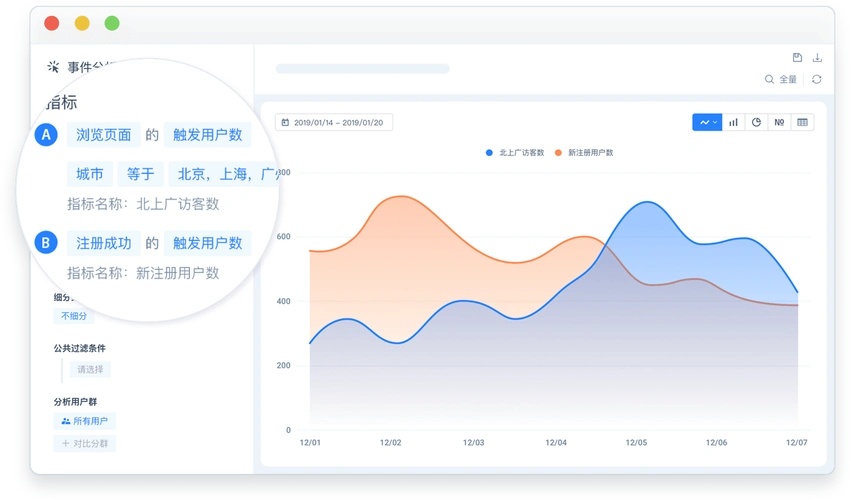This screenshot has width=851, height=500.
Task: Click 请选择 under 公共过滤条件
Action: (90, 369)
